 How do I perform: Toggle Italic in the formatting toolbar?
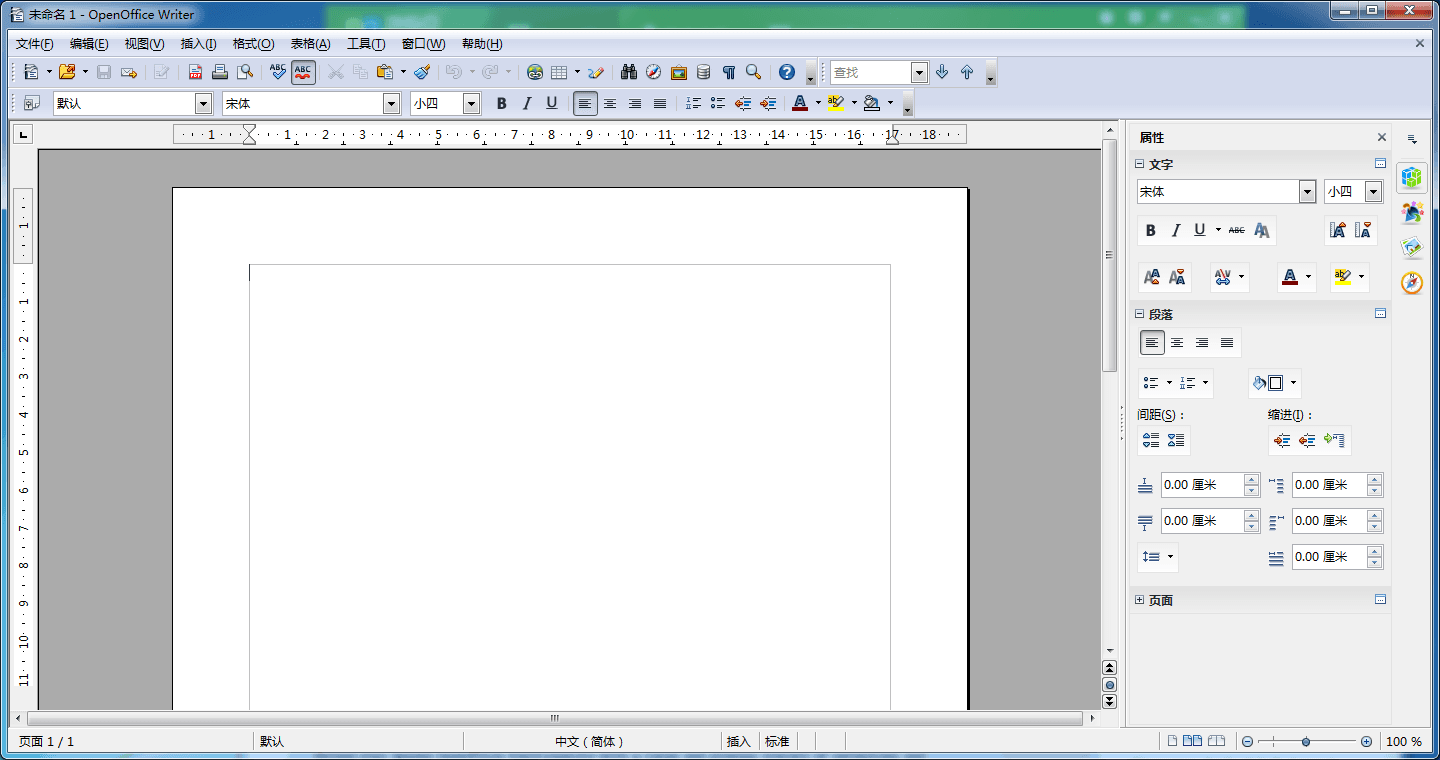click(x=527, y=103)
